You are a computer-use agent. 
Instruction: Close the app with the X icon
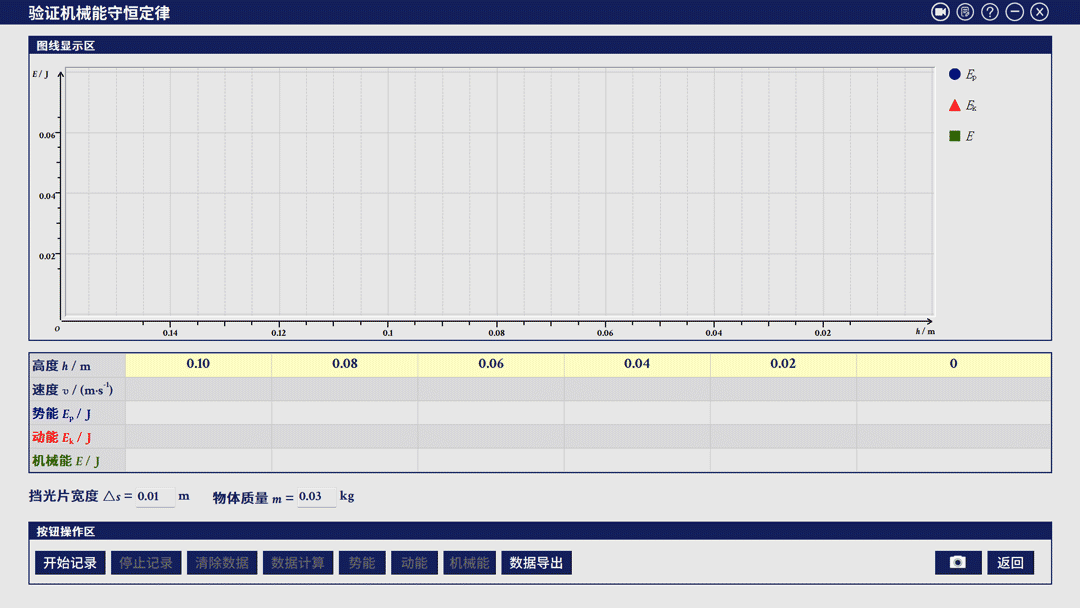1040,12
